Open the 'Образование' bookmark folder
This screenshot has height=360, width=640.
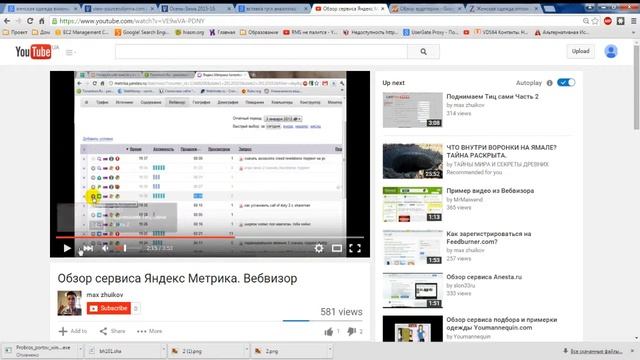point(259,32)
